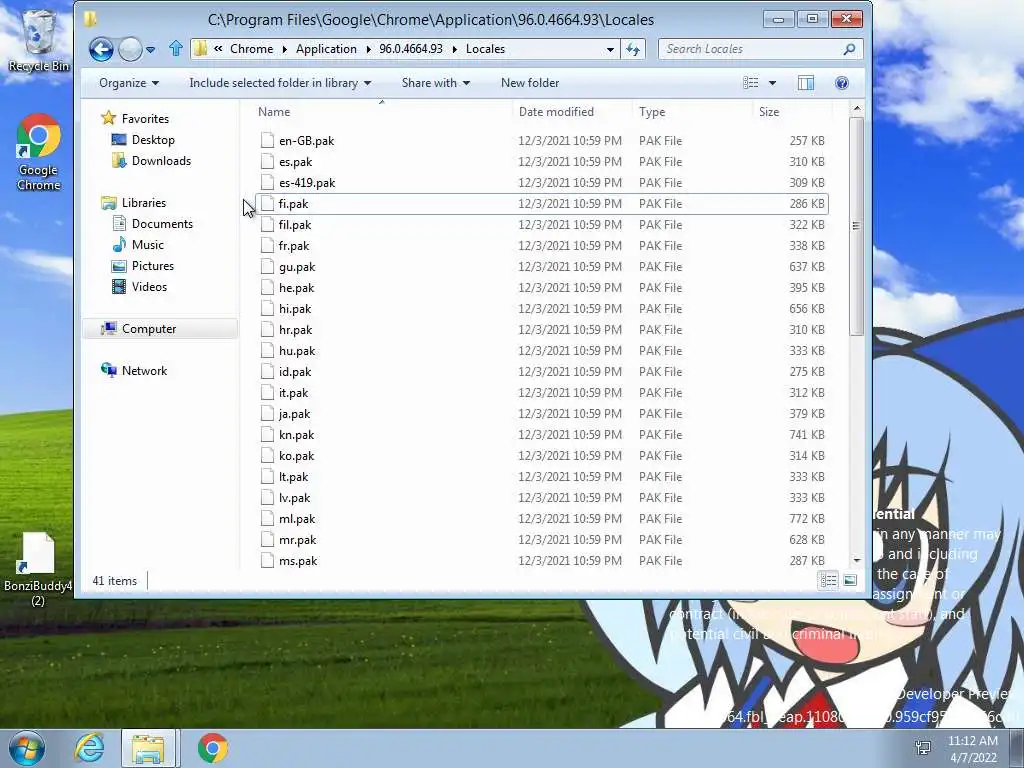
Task: Select the kn.pak file
Action: 542,434
